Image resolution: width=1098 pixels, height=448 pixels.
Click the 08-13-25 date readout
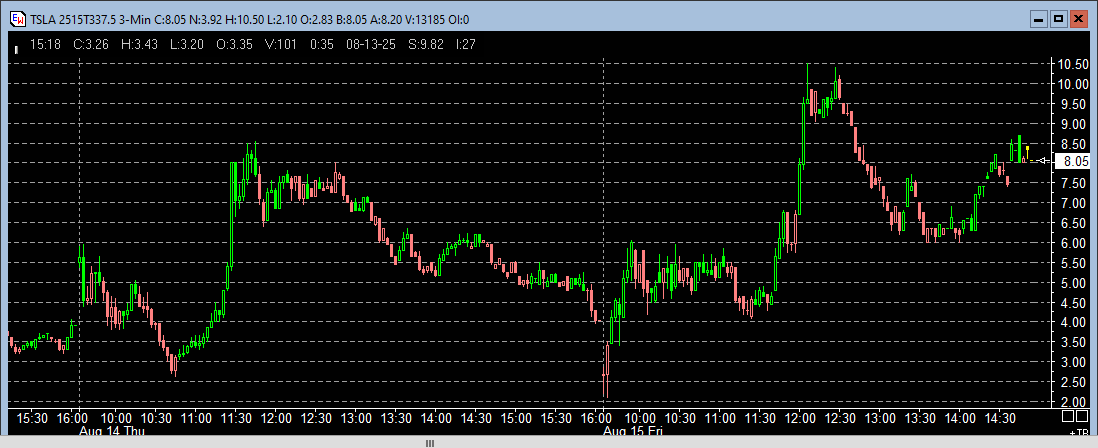370,44
